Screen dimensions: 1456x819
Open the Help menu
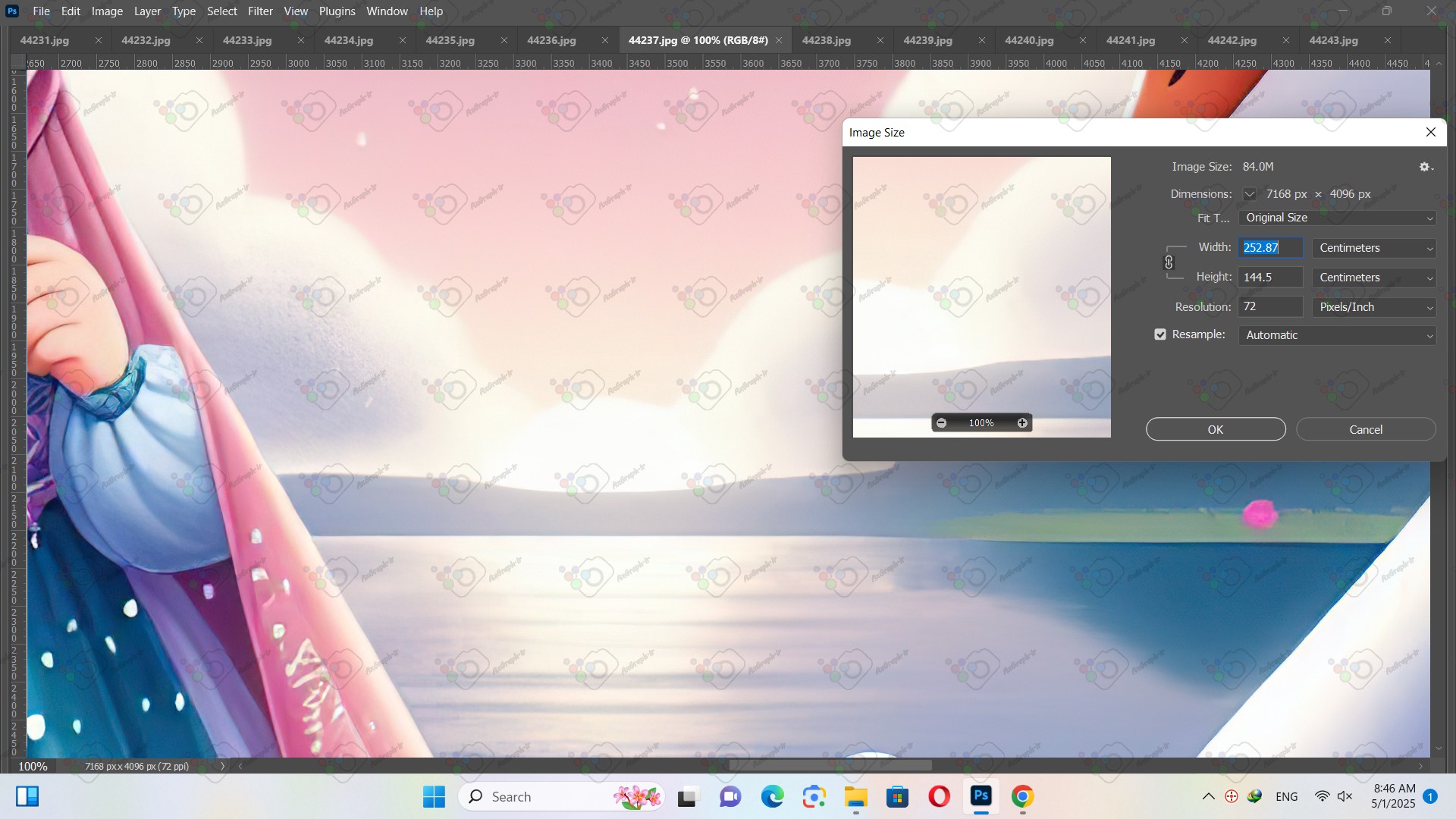click(x=431, y=11)
